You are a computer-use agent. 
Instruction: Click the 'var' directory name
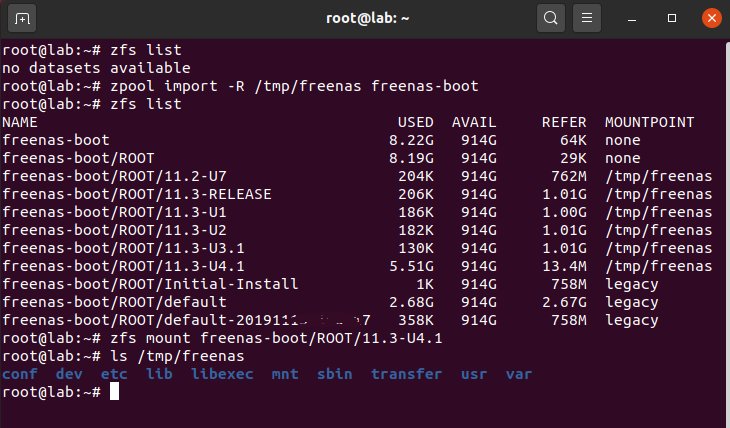click(x=519, y=374)
